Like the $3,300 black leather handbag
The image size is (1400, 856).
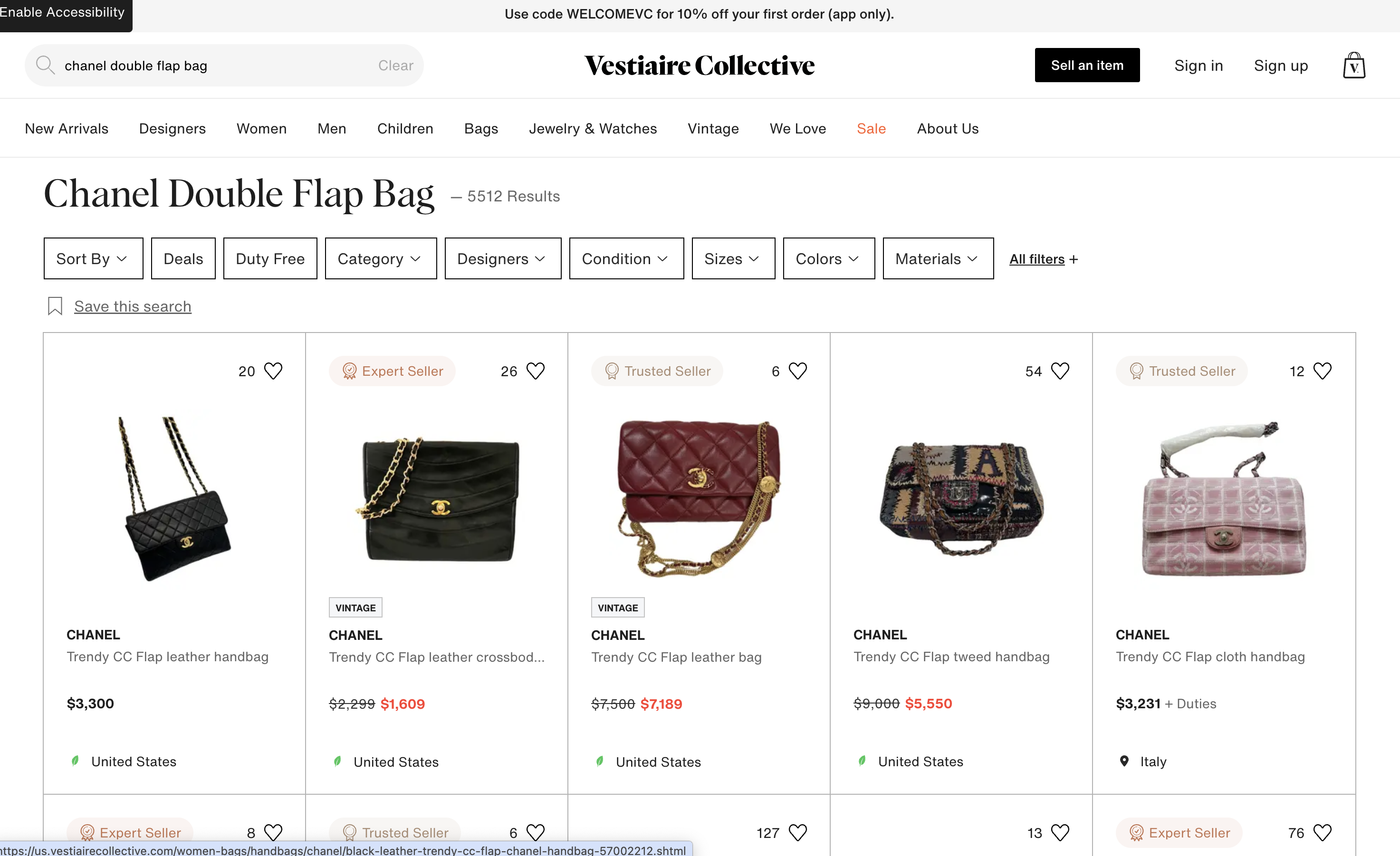coord(273,371)
